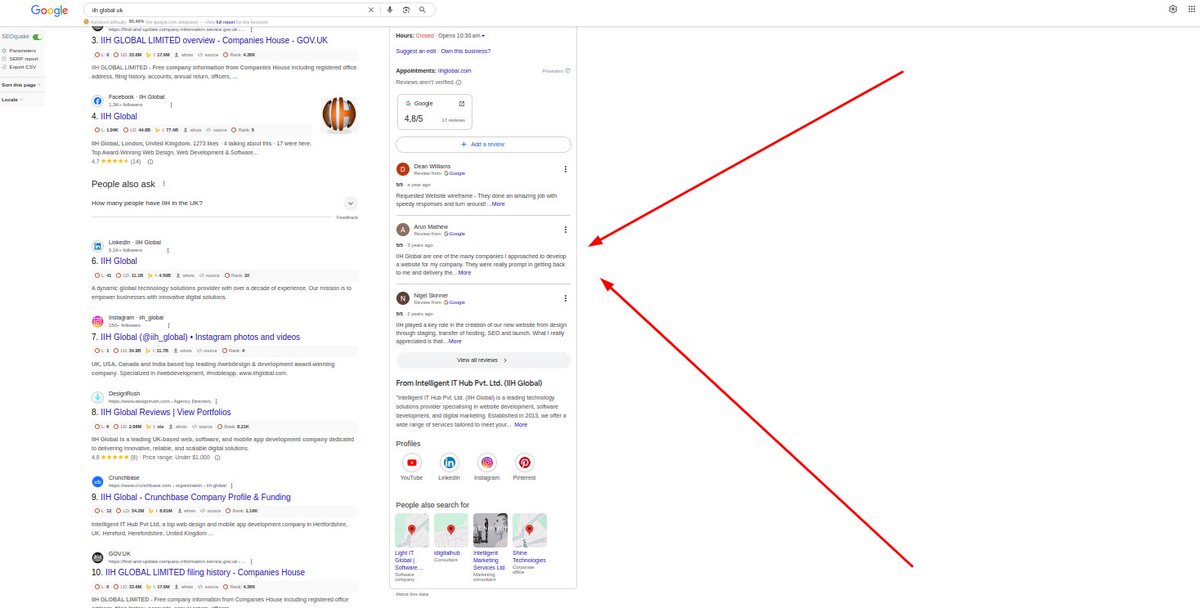This screenshot has height=608, width=1200.
Task: Open the IIH Global Instagram profile icon
Action: [x=487, y=463]
